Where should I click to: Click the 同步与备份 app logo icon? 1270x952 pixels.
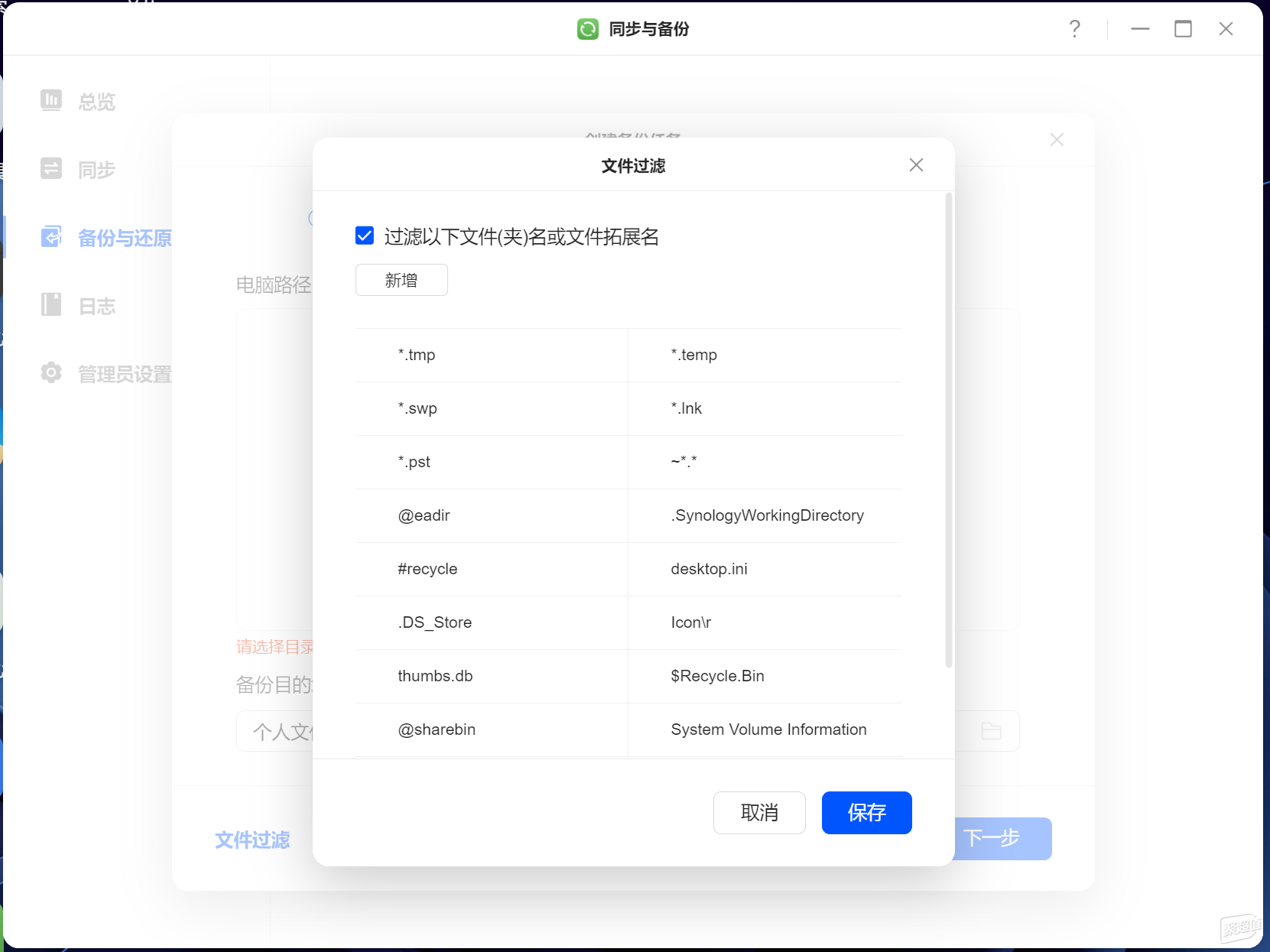point(588,29)
